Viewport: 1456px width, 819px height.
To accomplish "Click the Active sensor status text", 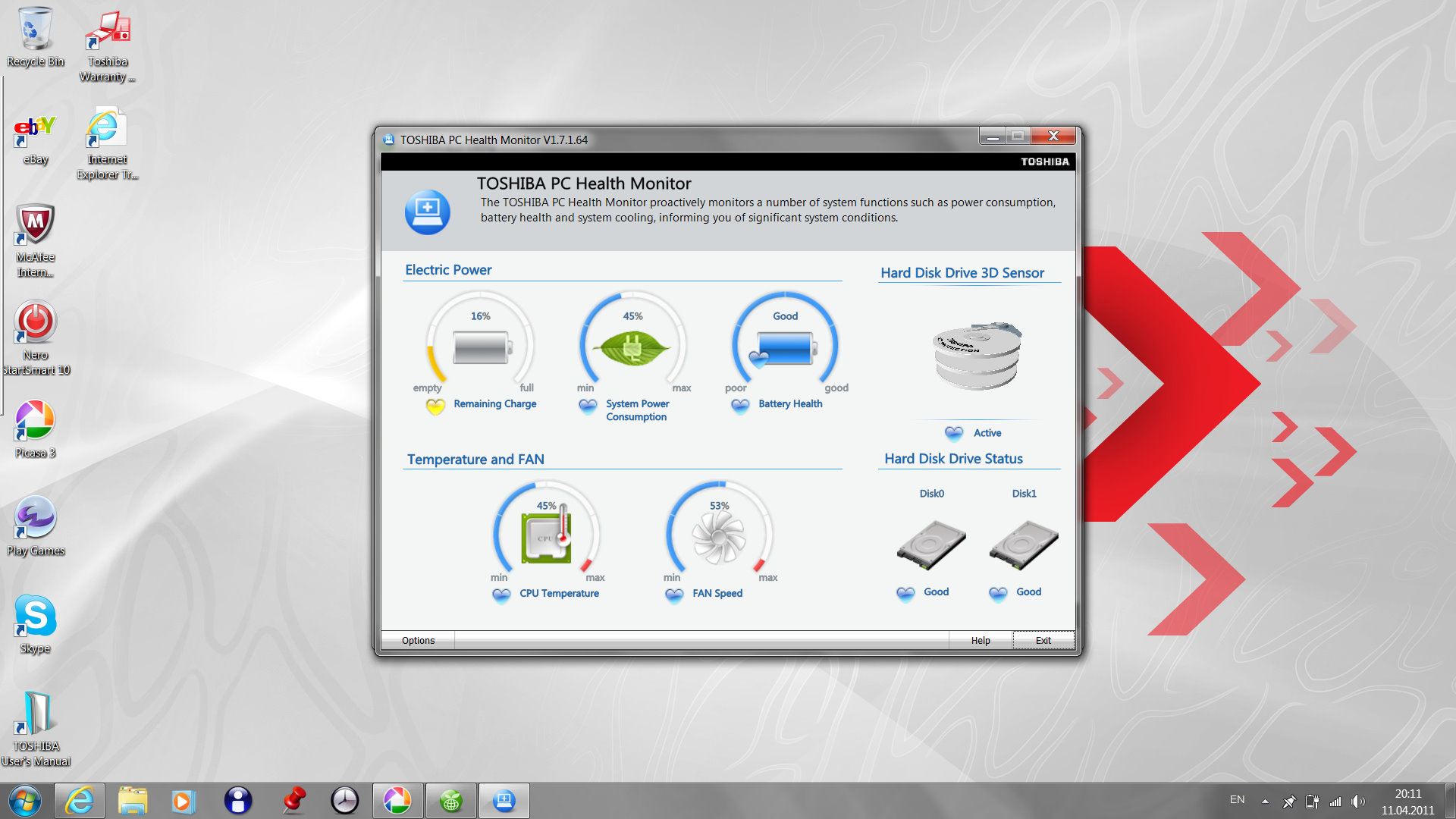I will pyautogui.click(x=987, y=433).
